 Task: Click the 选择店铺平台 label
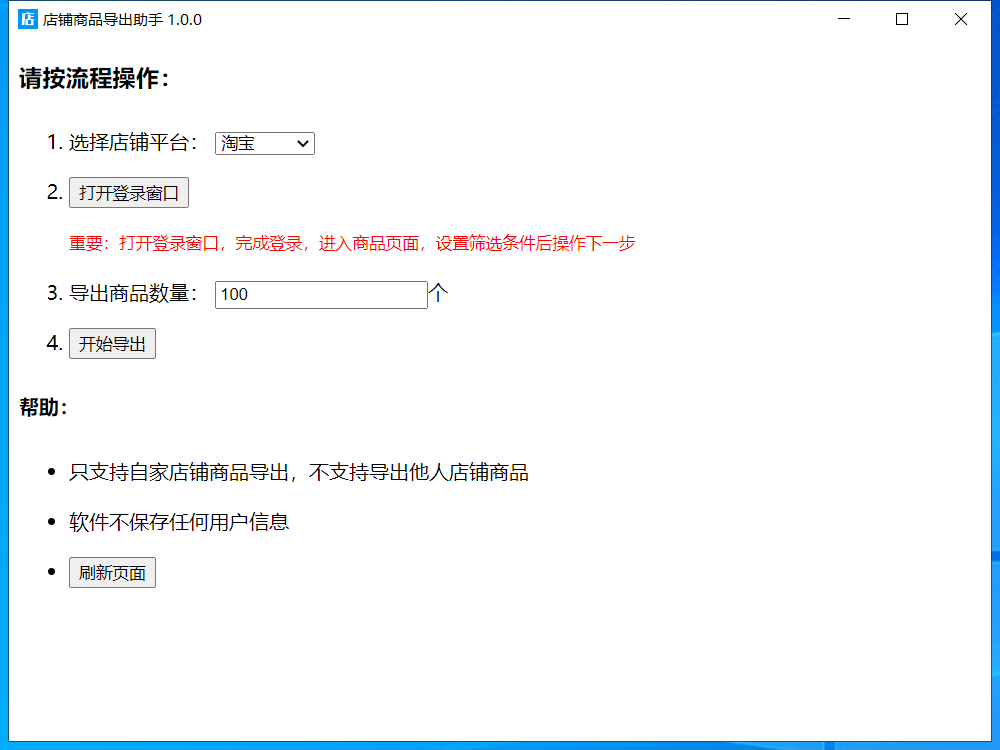(x=134, y=142)
